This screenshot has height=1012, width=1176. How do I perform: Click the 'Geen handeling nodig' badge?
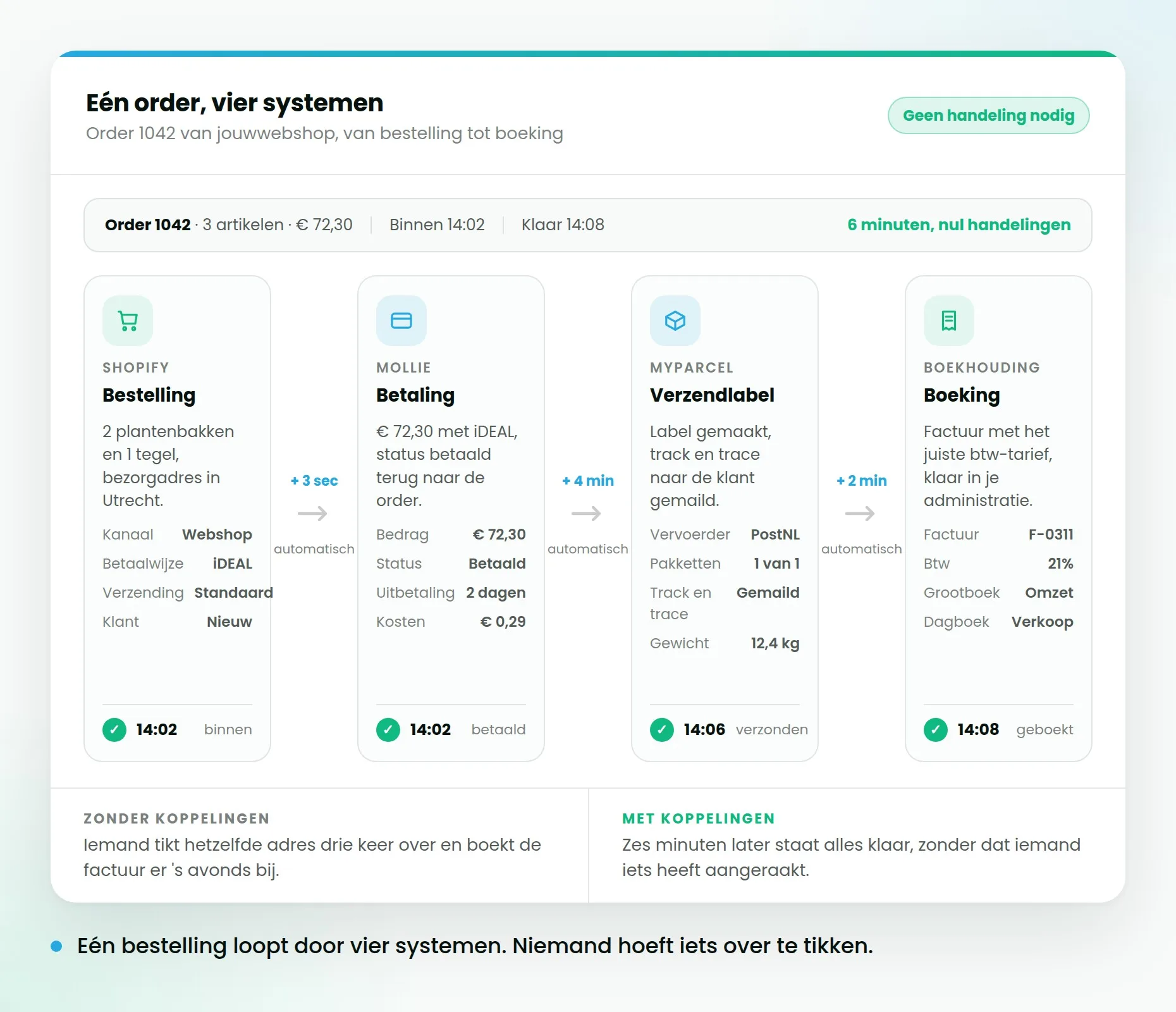[989, 115]
